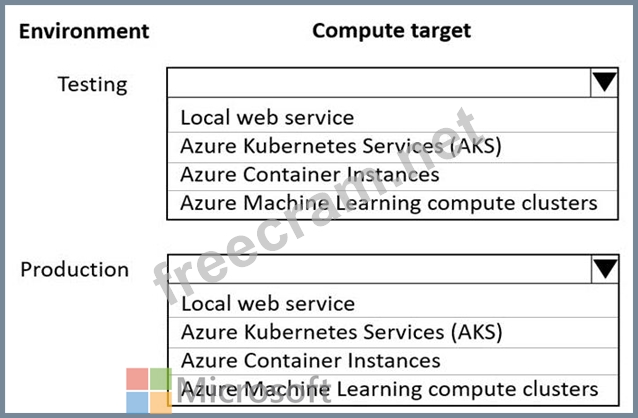This screenshot has height=418, width=638.
Task: Pick Azure Container Instances for Production
Action: (x=309, y=360)
